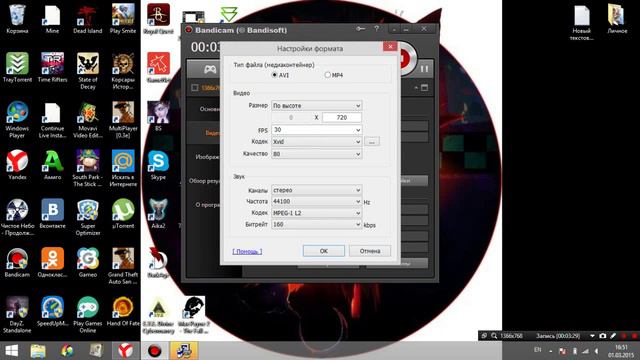The width and height of the screenshot is (640, 360).
Task: Open Play Smite shortcut
Action: click(x=123, y=19)
